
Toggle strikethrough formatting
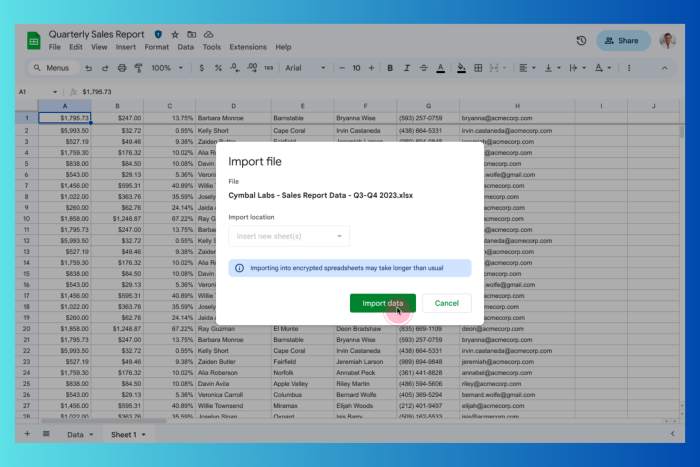[423, 68]
